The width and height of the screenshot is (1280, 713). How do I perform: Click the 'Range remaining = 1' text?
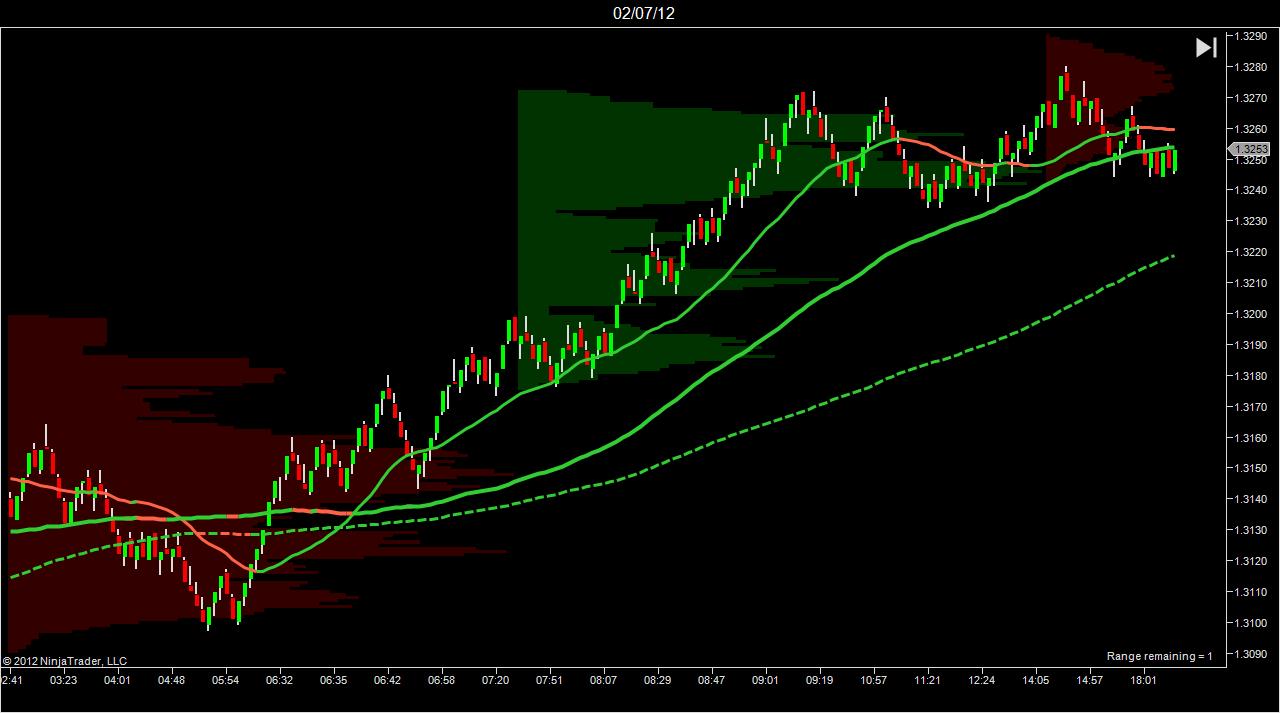click(x=1159, y=656)
